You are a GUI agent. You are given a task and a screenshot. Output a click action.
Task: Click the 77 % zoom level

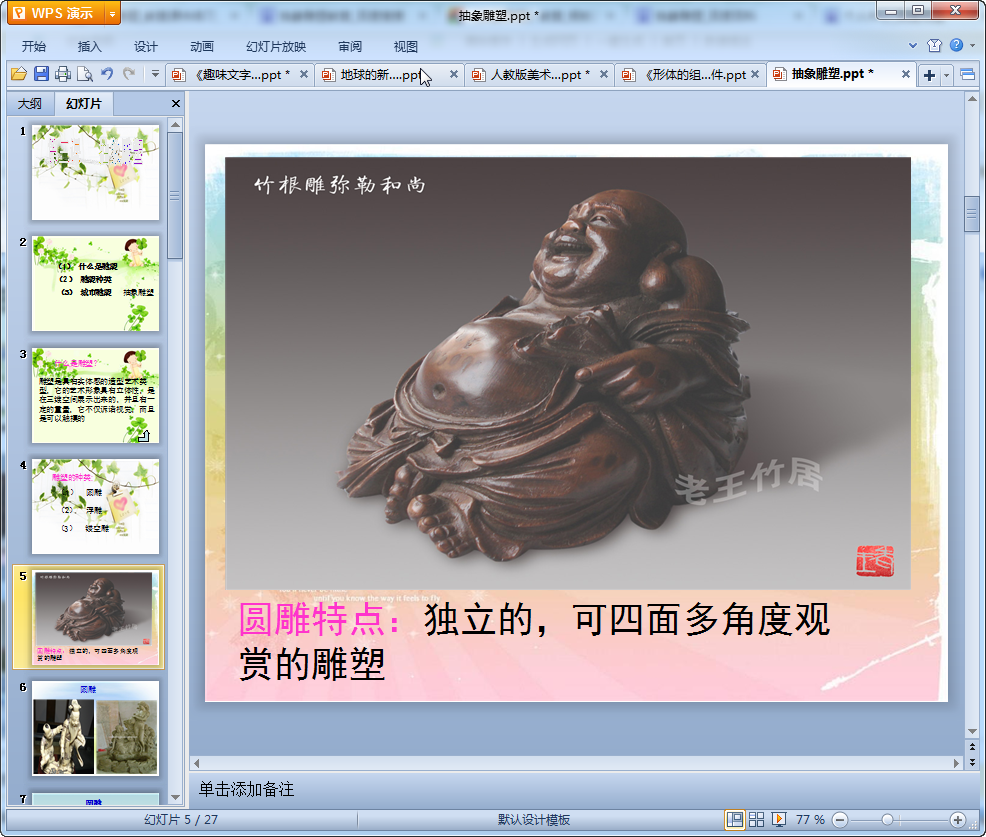click(x=810, y=819)
